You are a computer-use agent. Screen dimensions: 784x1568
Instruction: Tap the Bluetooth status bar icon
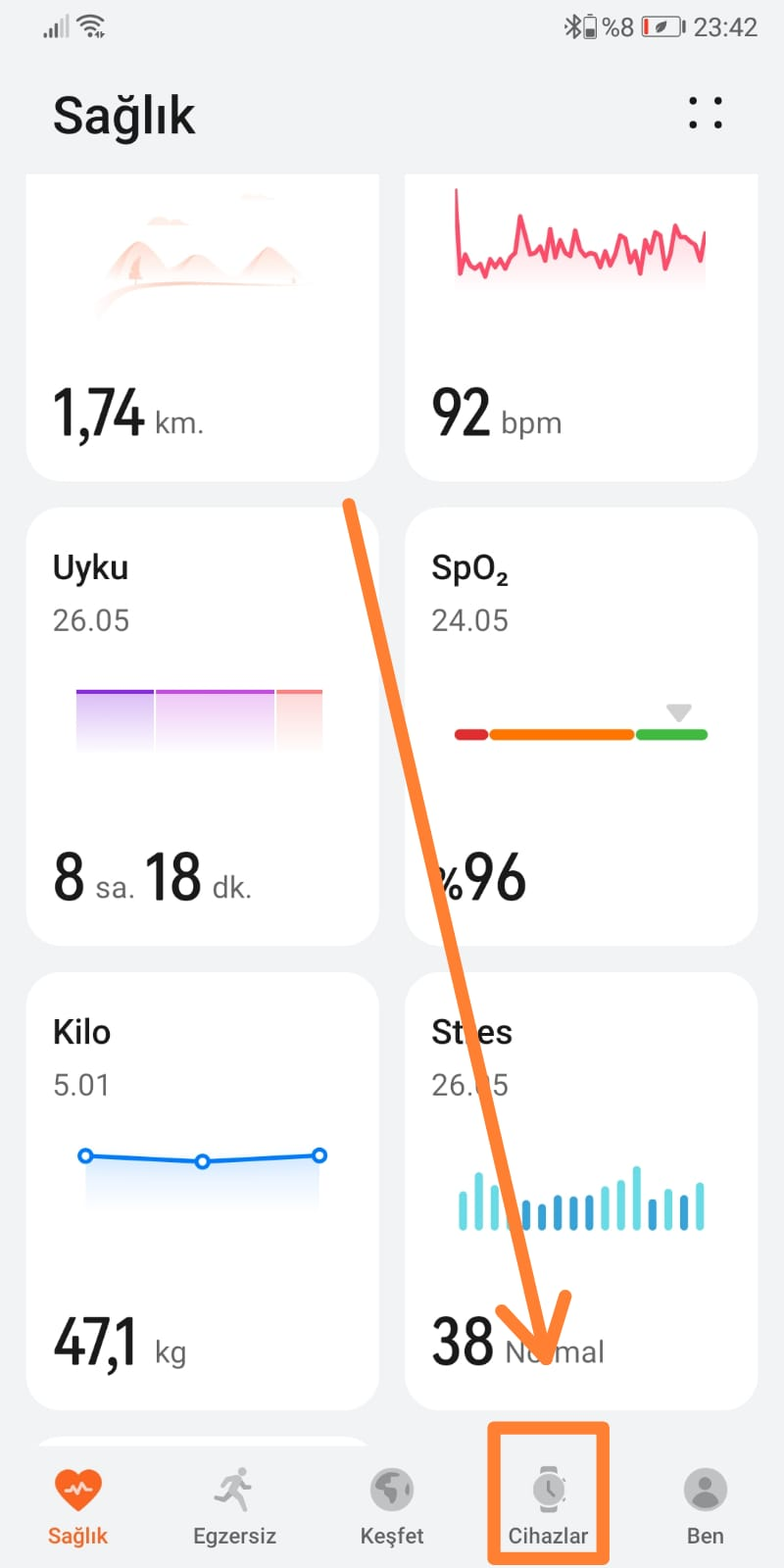[571, 26]
